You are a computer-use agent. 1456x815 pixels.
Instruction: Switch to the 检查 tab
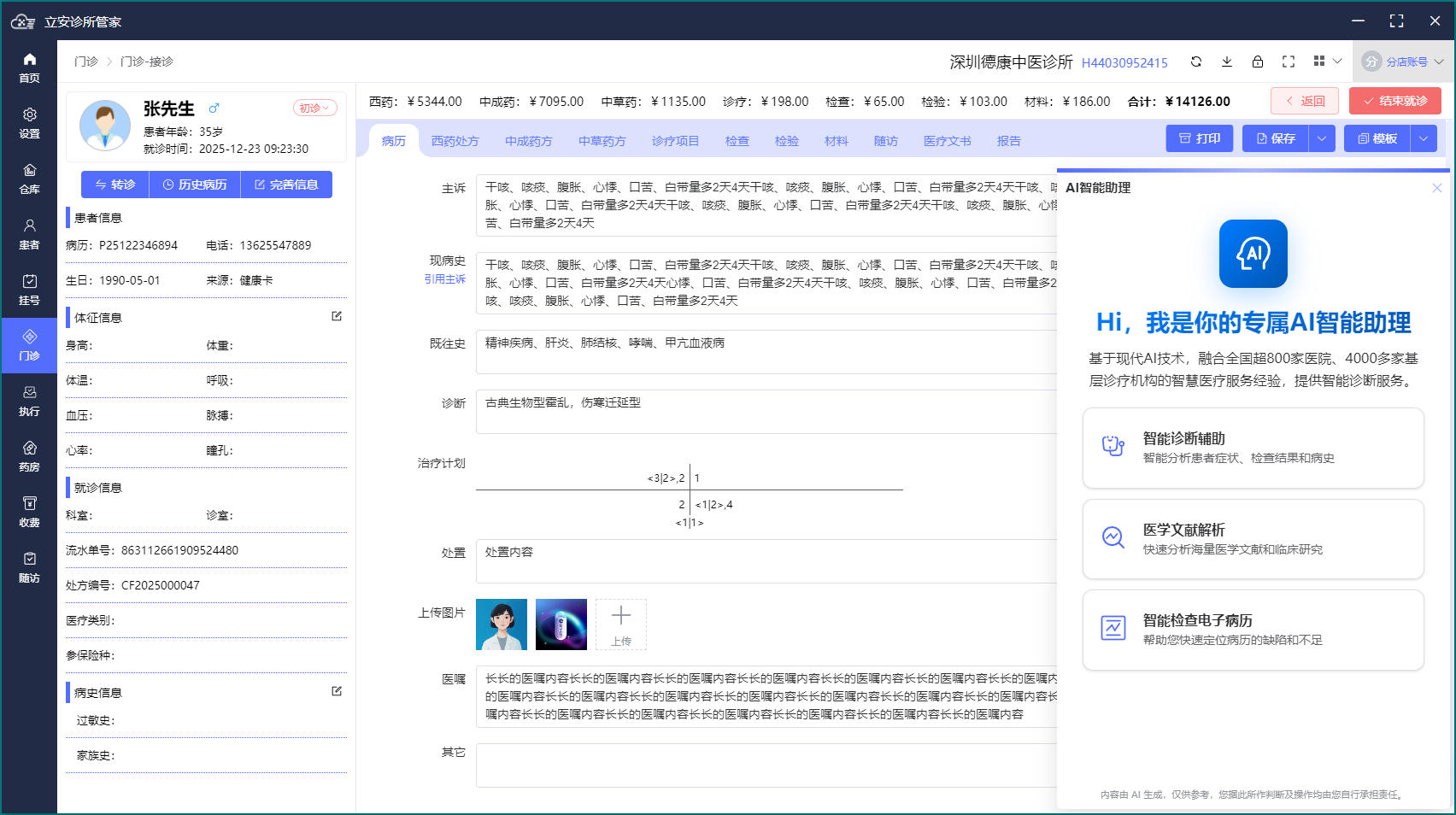tap(737, 141)
